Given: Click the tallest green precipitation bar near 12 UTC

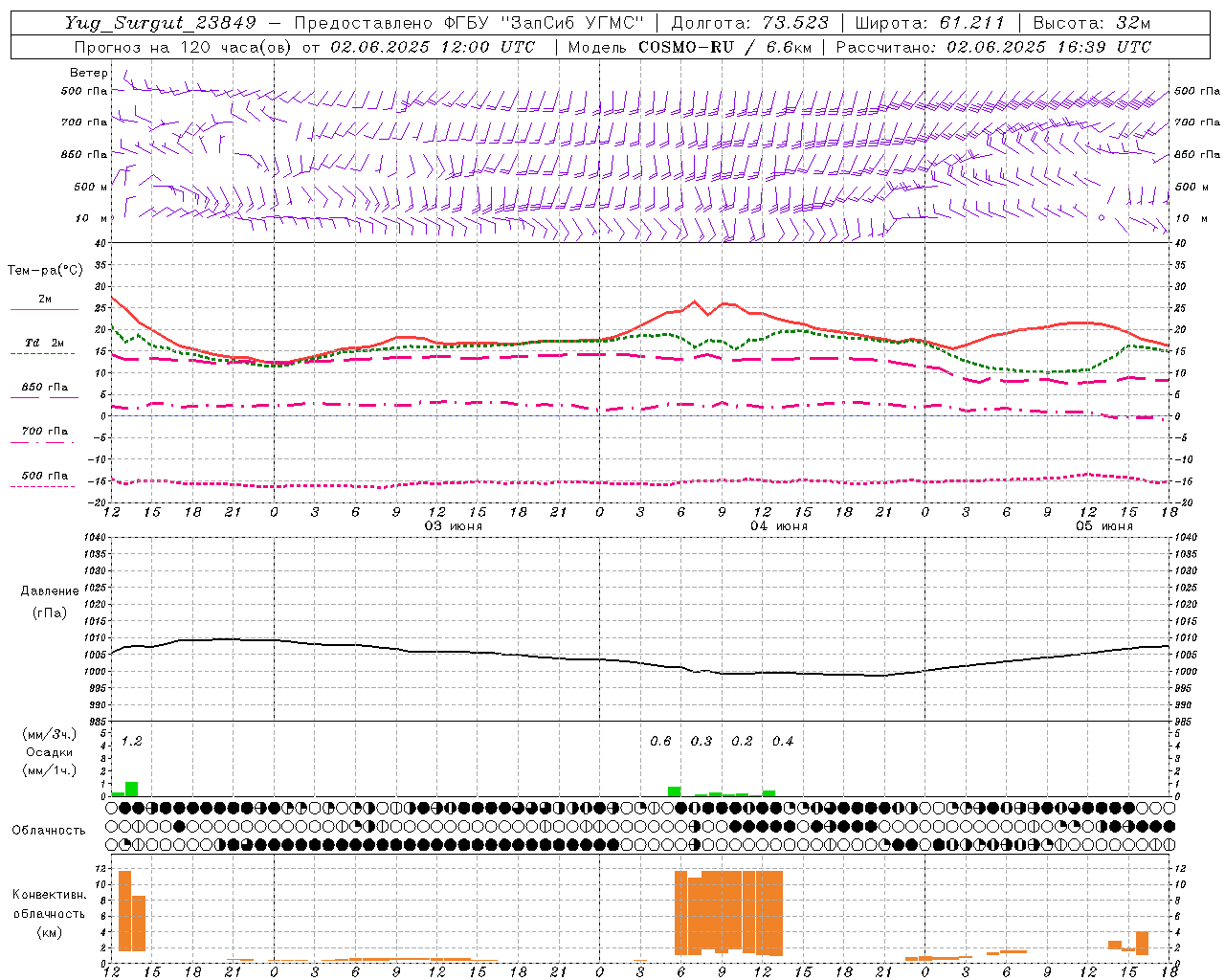Looking at the screenshot, I should (132, 790).
